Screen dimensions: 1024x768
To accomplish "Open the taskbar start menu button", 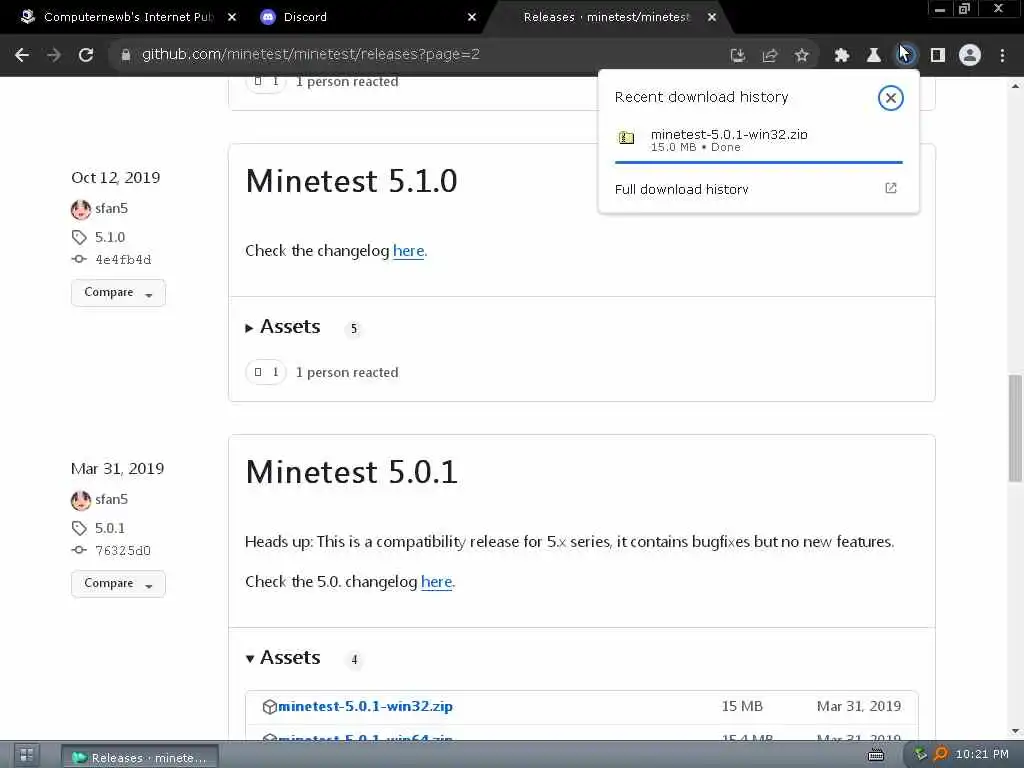I will pyautogui.click(x=26, y=756).
